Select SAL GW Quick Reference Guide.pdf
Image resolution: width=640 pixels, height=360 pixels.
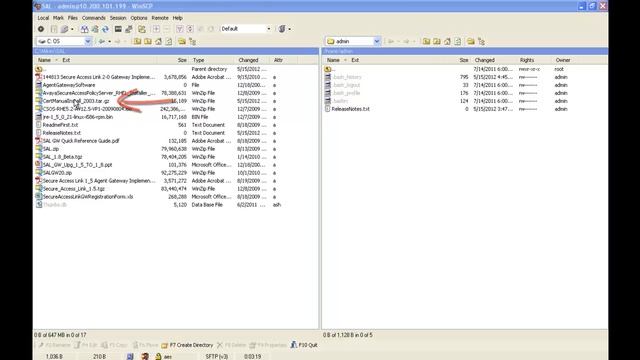point(81,141)
